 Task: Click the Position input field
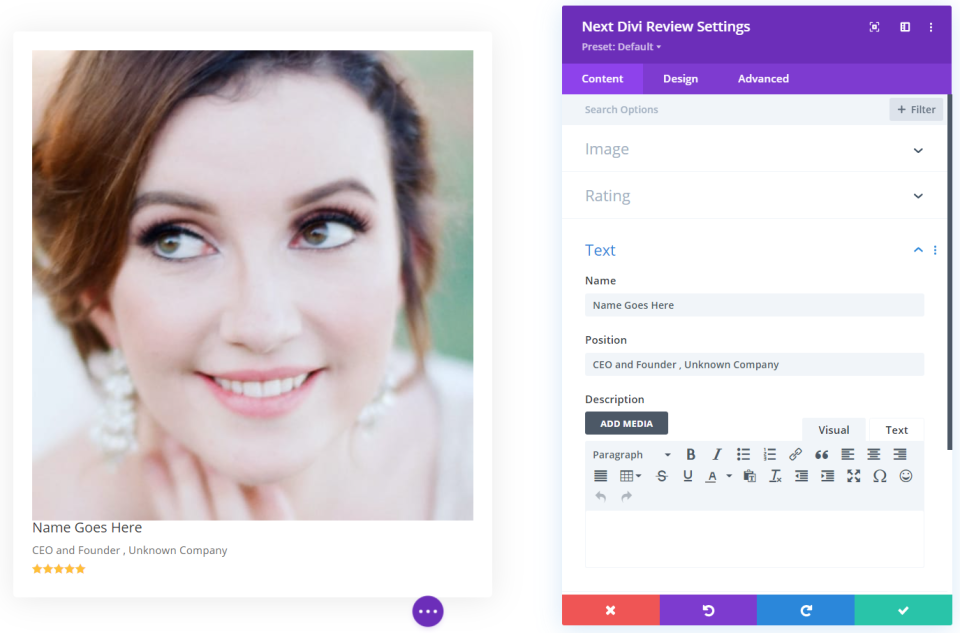(754, 364)
